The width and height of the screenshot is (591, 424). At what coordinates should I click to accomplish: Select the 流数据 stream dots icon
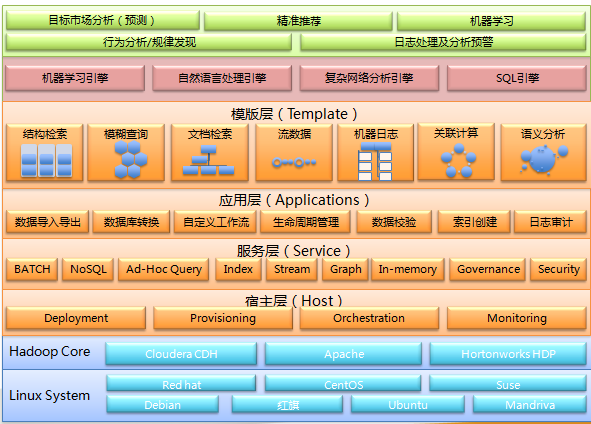coord(294,162)
